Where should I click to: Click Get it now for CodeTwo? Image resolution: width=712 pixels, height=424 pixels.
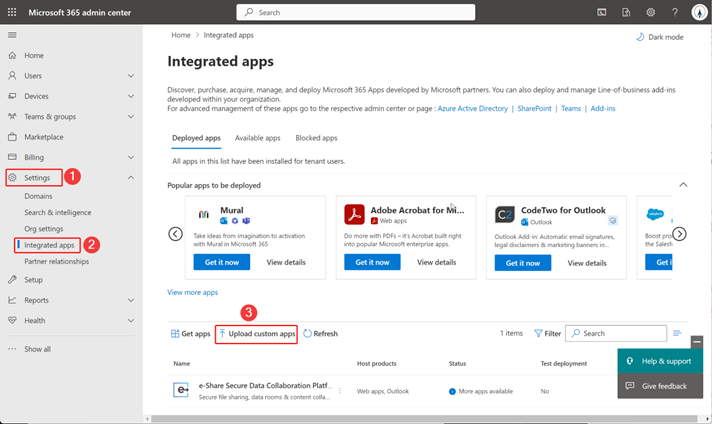click(x=523, y=263)
